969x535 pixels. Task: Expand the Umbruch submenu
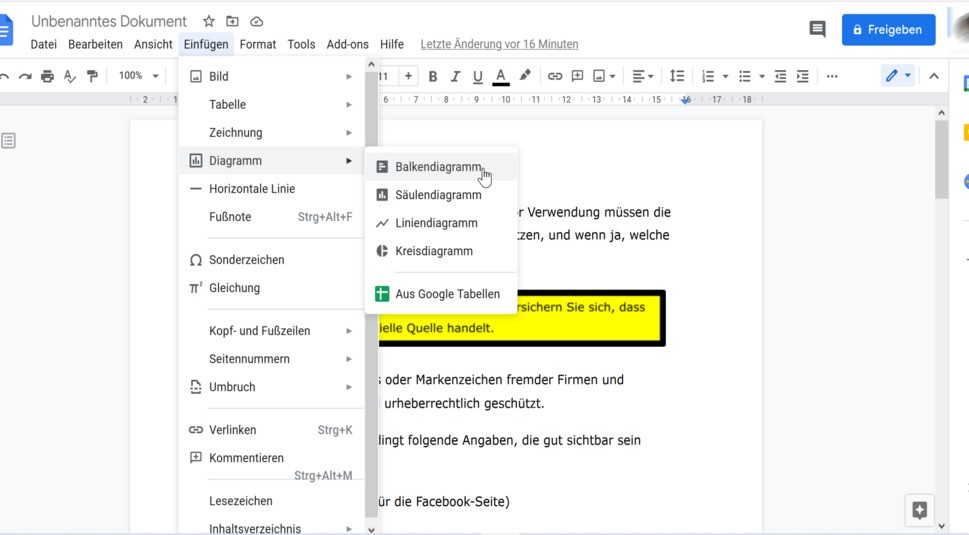pyautogui.click(x=271, y=387)
